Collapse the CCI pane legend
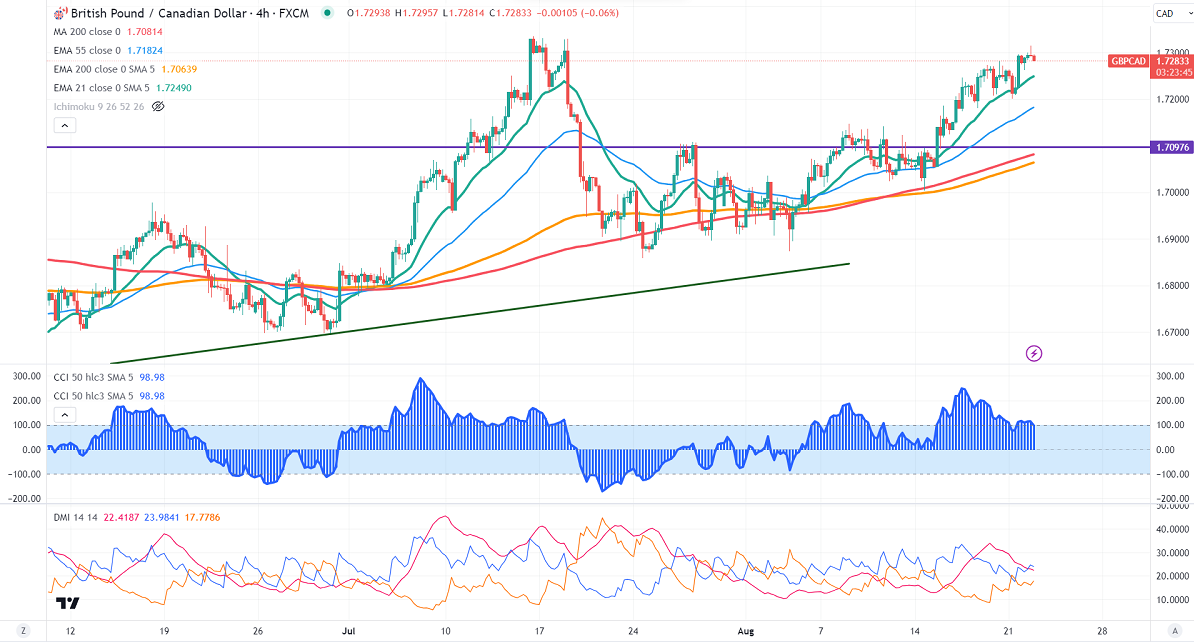Image resolution: width=1194 pixels, height=644 pixels. coord(65,415)
